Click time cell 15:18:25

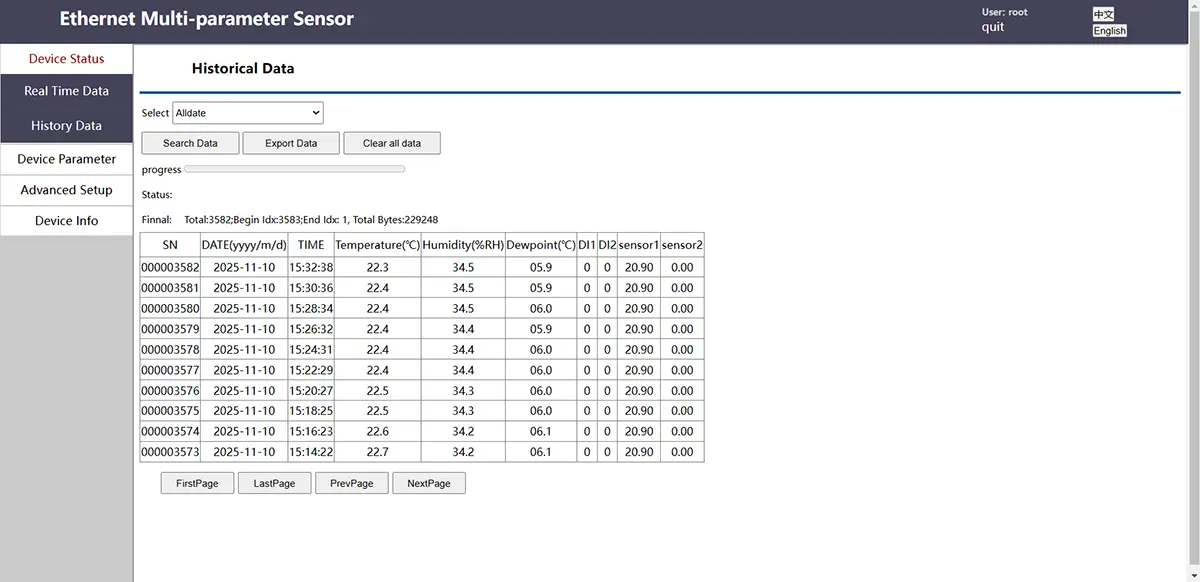point(311,411)
